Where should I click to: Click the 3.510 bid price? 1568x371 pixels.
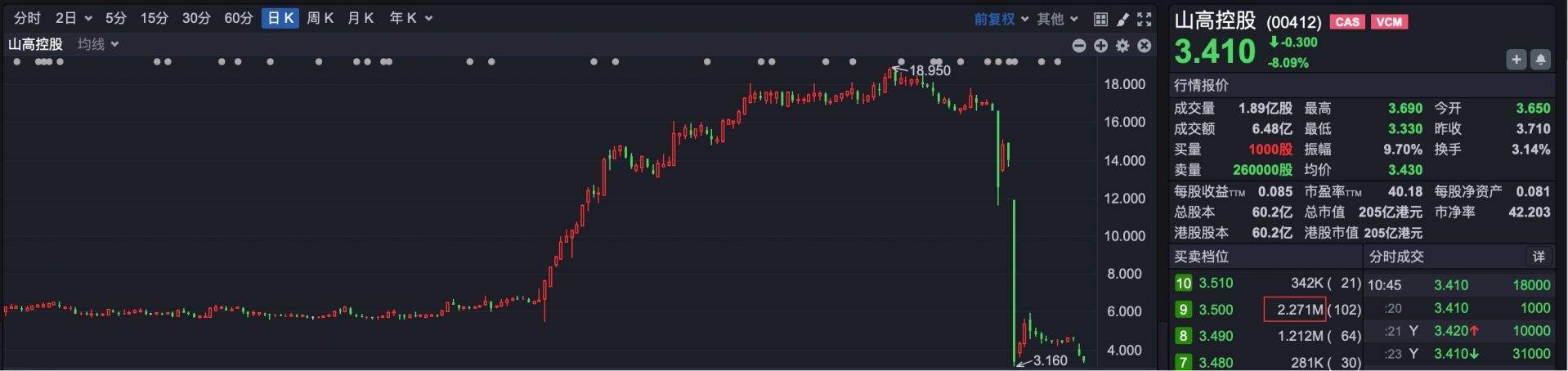(x=1216, y=284)
